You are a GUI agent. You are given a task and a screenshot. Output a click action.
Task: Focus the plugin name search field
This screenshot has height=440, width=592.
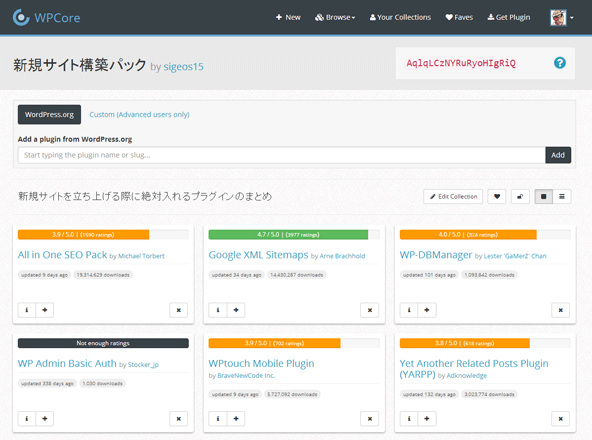coord(281,155)
